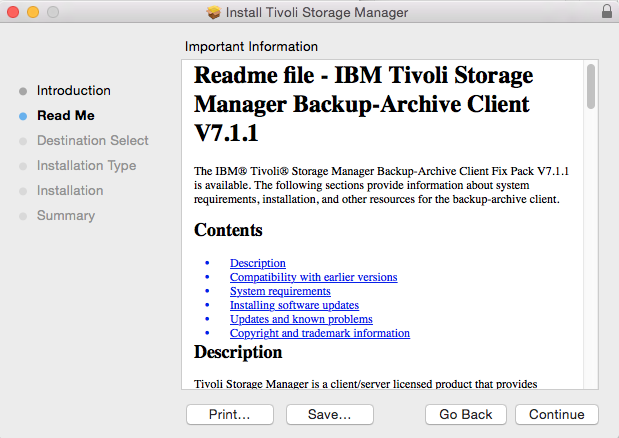Go Back to previous installer step
The height and width of the screenshot is (438, 619).
point(466,414)
